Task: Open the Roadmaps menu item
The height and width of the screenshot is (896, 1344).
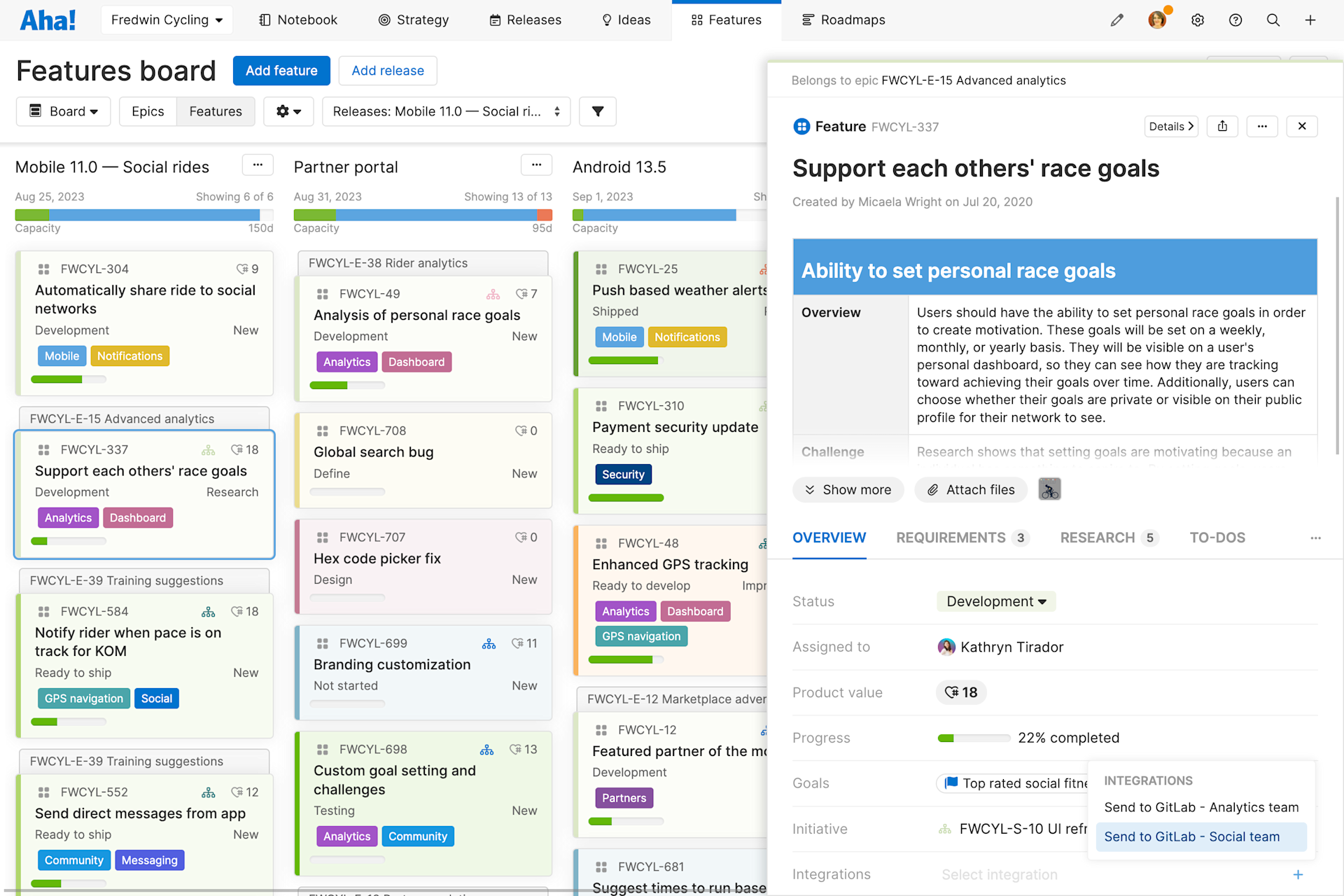Action: [843, 20]
